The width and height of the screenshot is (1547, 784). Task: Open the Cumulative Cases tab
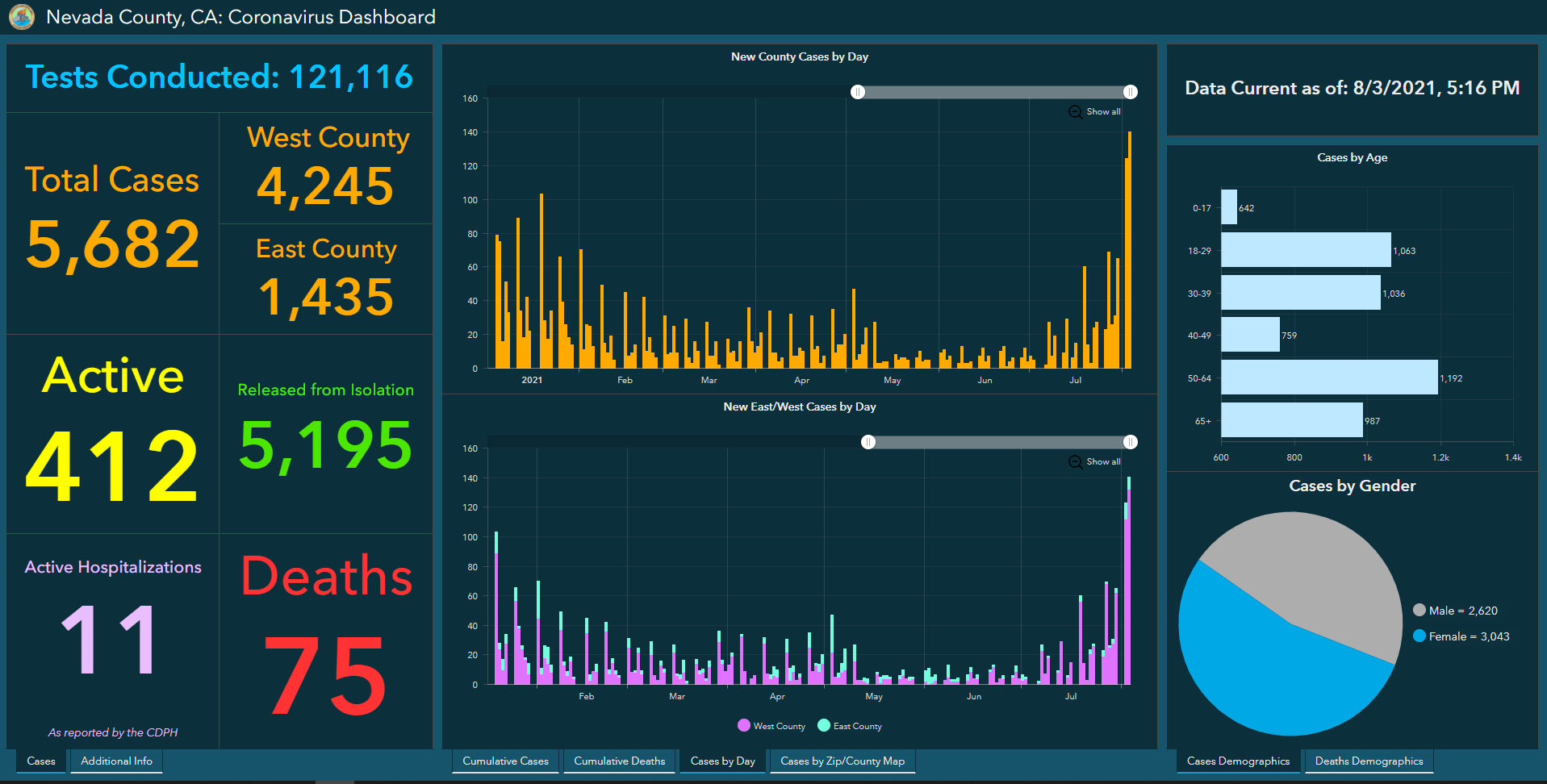click(505, 761)
